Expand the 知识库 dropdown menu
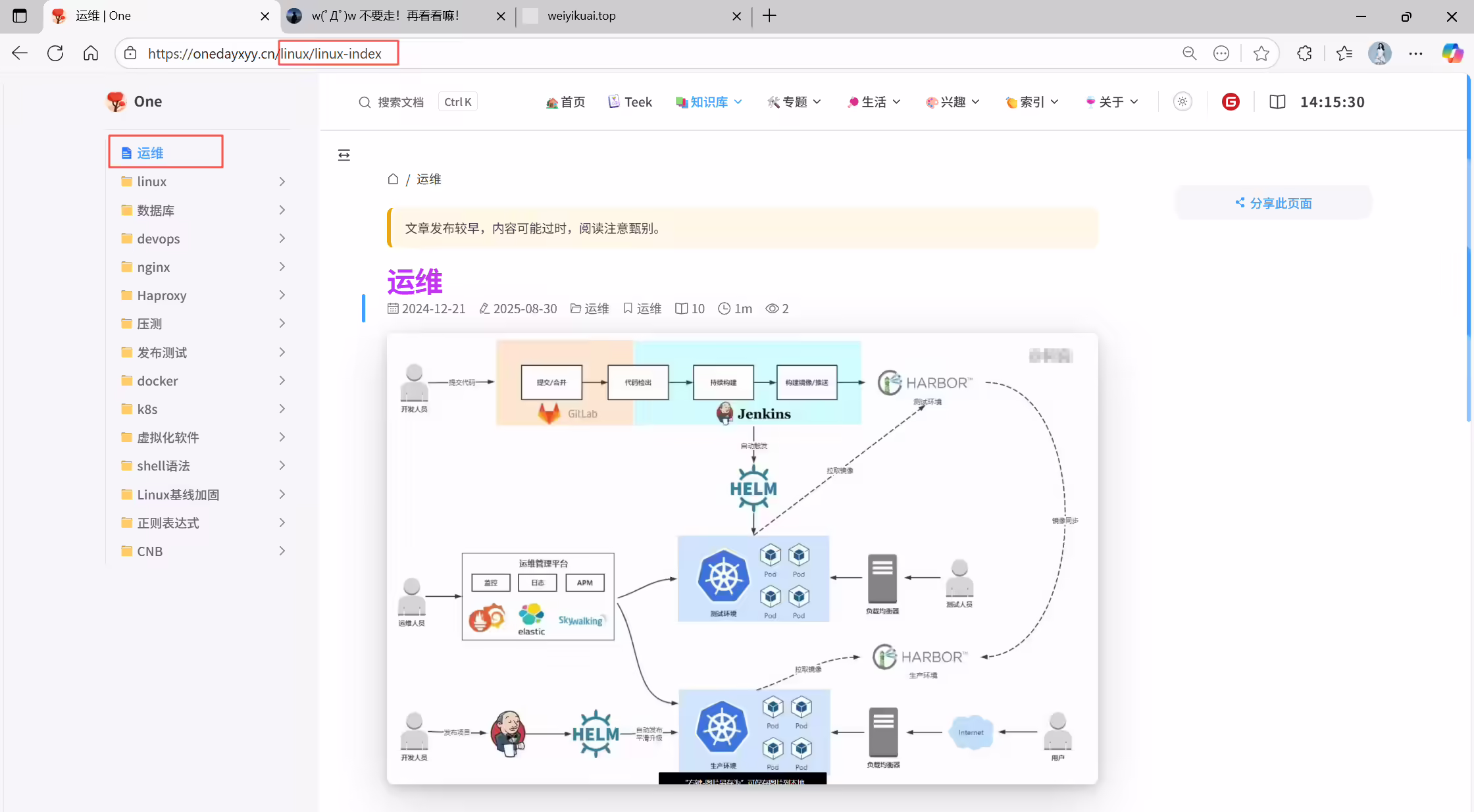Screen dimensions: 1474x812 pos(709,102)
